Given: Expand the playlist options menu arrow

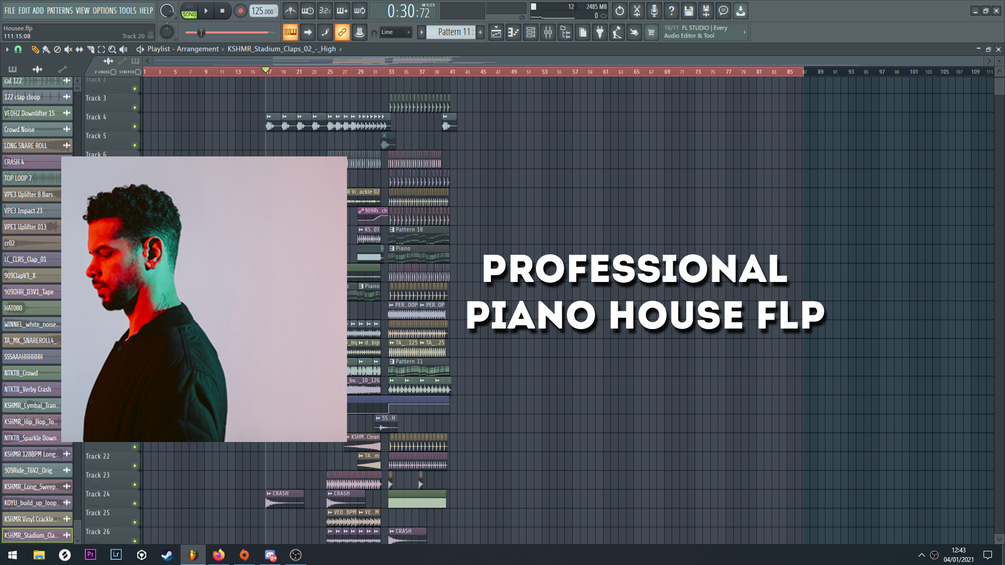Looking at the screenshot, I should pos(7,49).
